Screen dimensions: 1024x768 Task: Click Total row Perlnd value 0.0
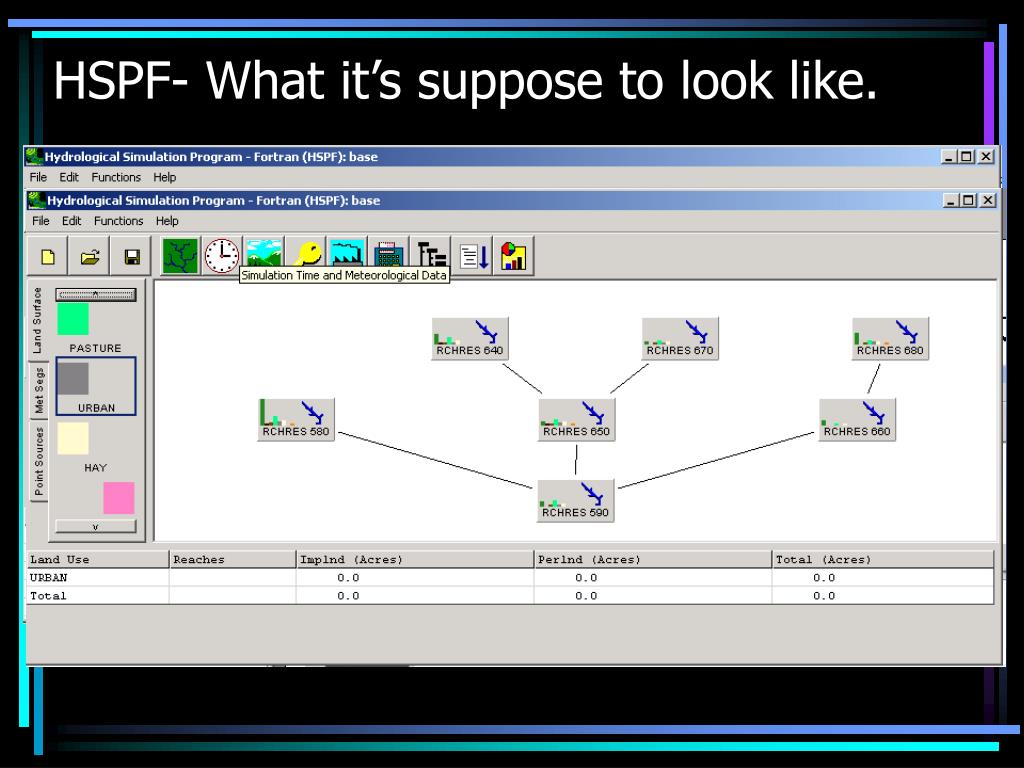click(x=586, y=596)
